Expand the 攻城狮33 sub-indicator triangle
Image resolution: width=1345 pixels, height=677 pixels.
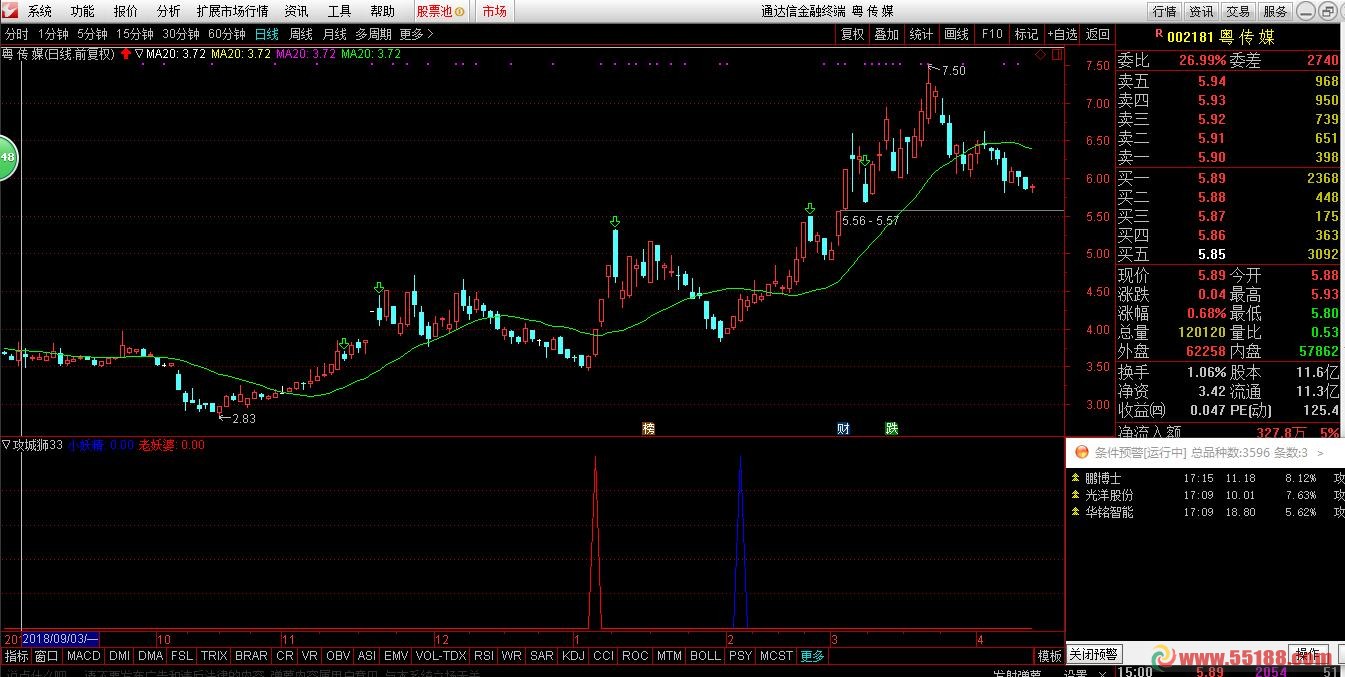(6, 445)
